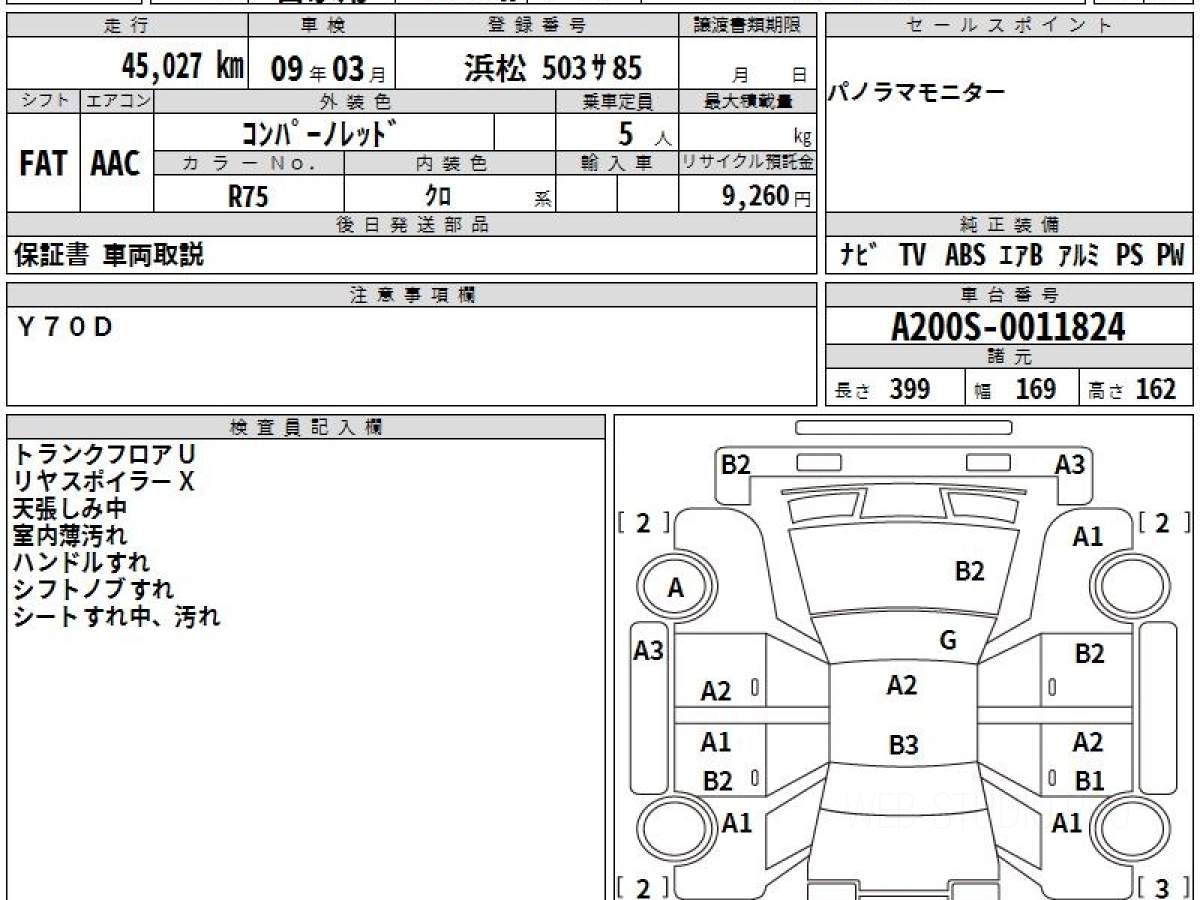Click the B2 mark on the hood
This screenshot has height=900, width=1200.
pos(969,571)
